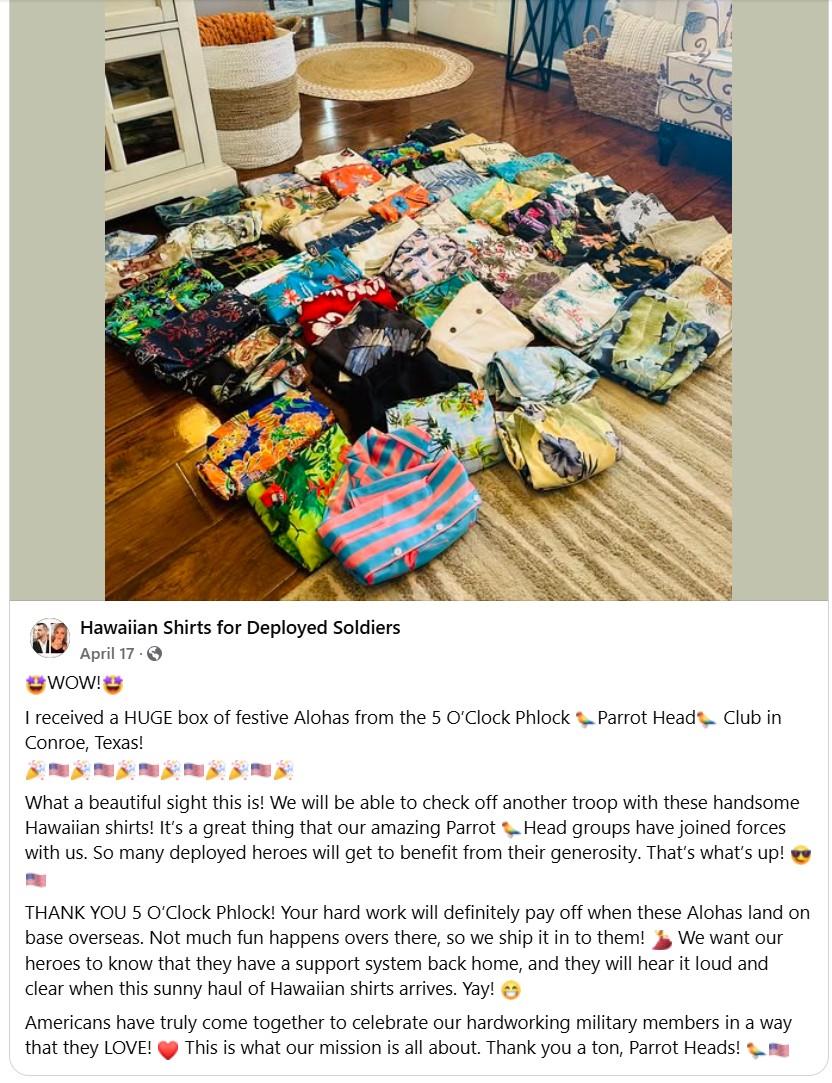
Task: Click the post text mentioning Conroe, Texas
Action: point(403,730)
